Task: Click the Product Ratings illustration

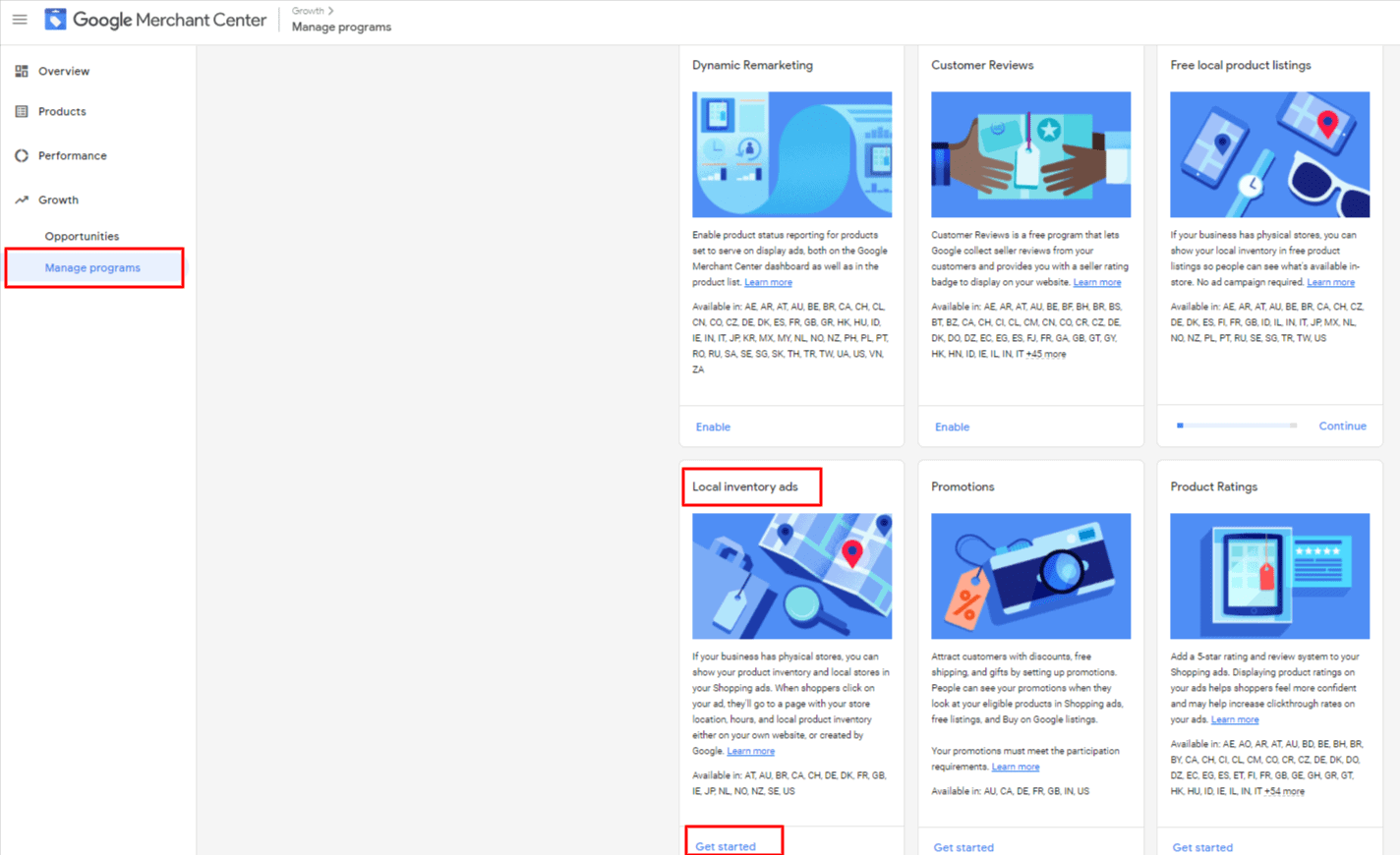Action: coord(1269,576)
